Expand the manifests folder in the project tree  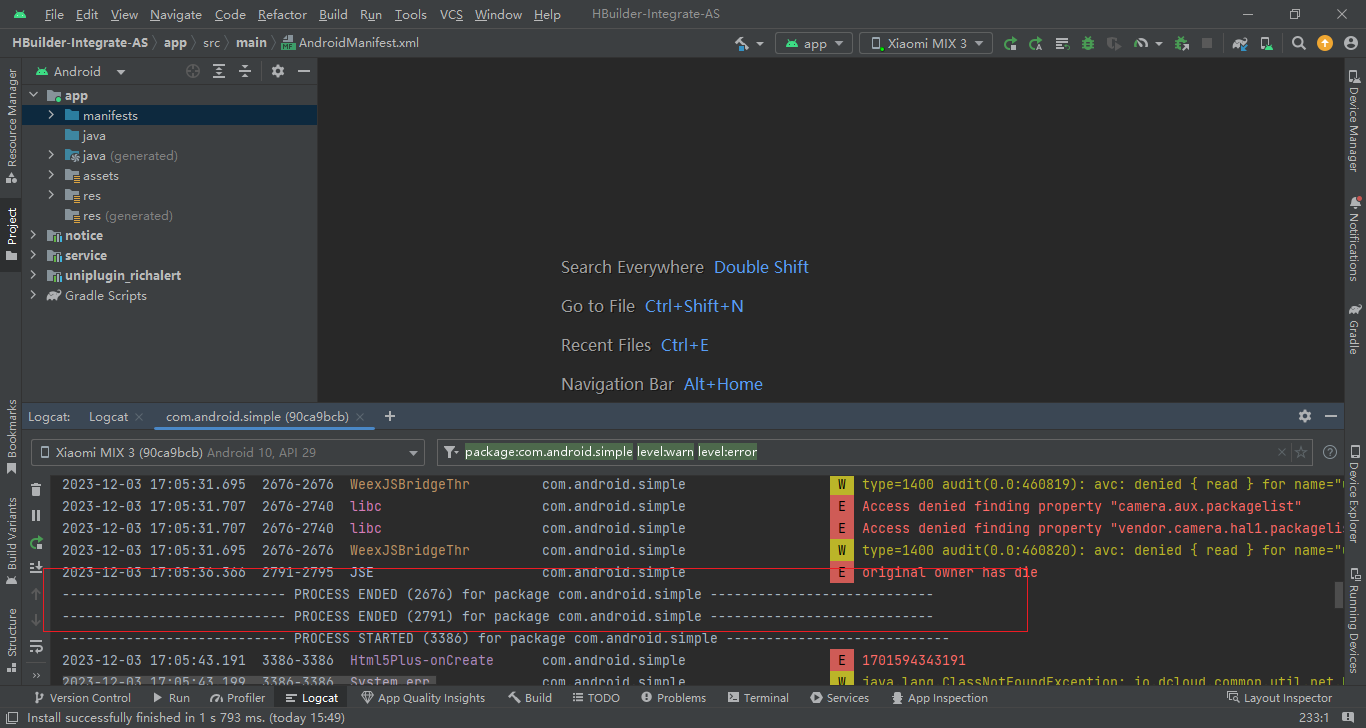pos(51,116)
